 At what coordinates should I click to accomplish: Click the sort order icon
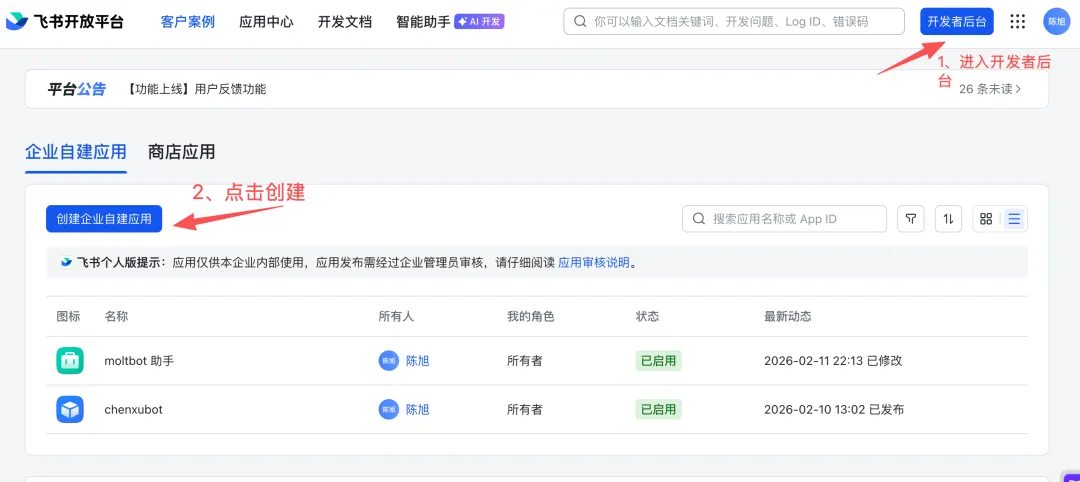click(x=948, y=219)
